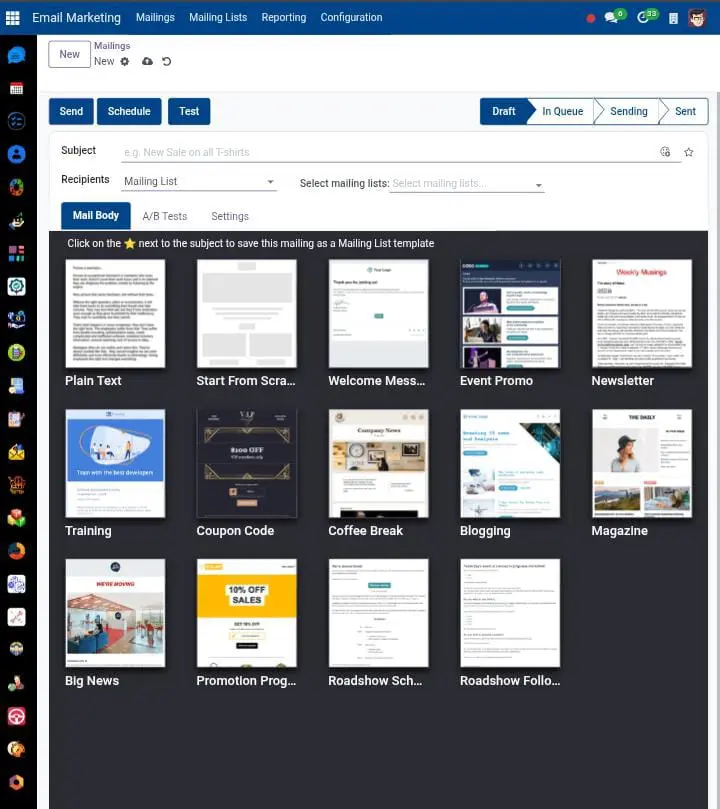The height and width of the screenshot is (809, 720).
Task: Open Calendar app in sidebar
Action: tap(17, 88)
